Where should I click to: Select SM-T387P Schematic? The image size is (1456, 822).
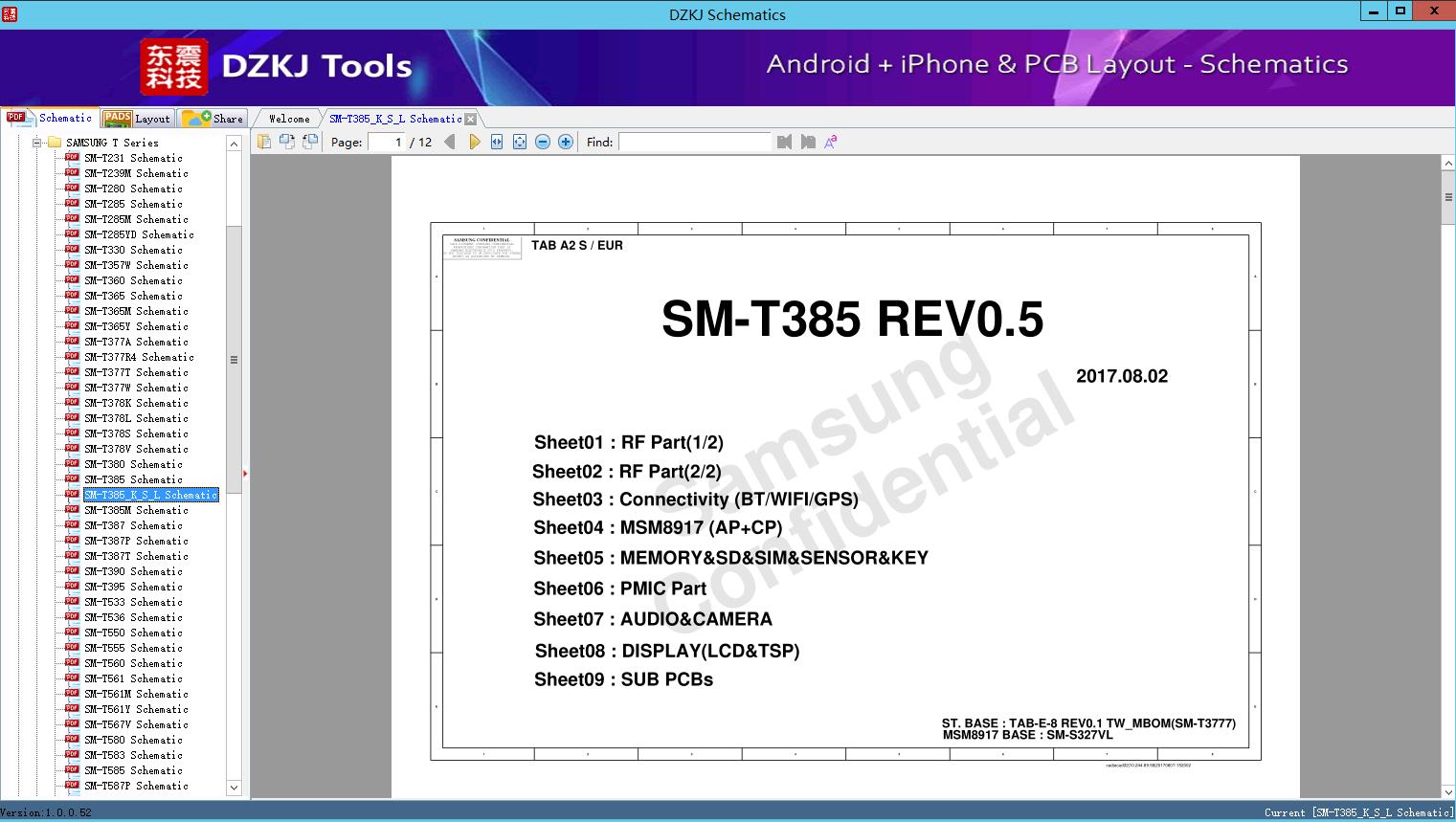tap(136, 541)
